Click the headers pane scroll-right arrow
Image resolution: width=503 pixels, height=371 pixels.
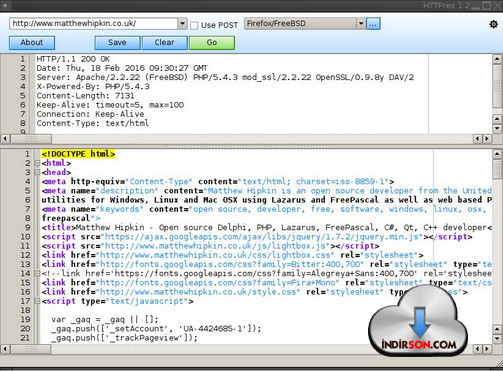tap(487, 138)
